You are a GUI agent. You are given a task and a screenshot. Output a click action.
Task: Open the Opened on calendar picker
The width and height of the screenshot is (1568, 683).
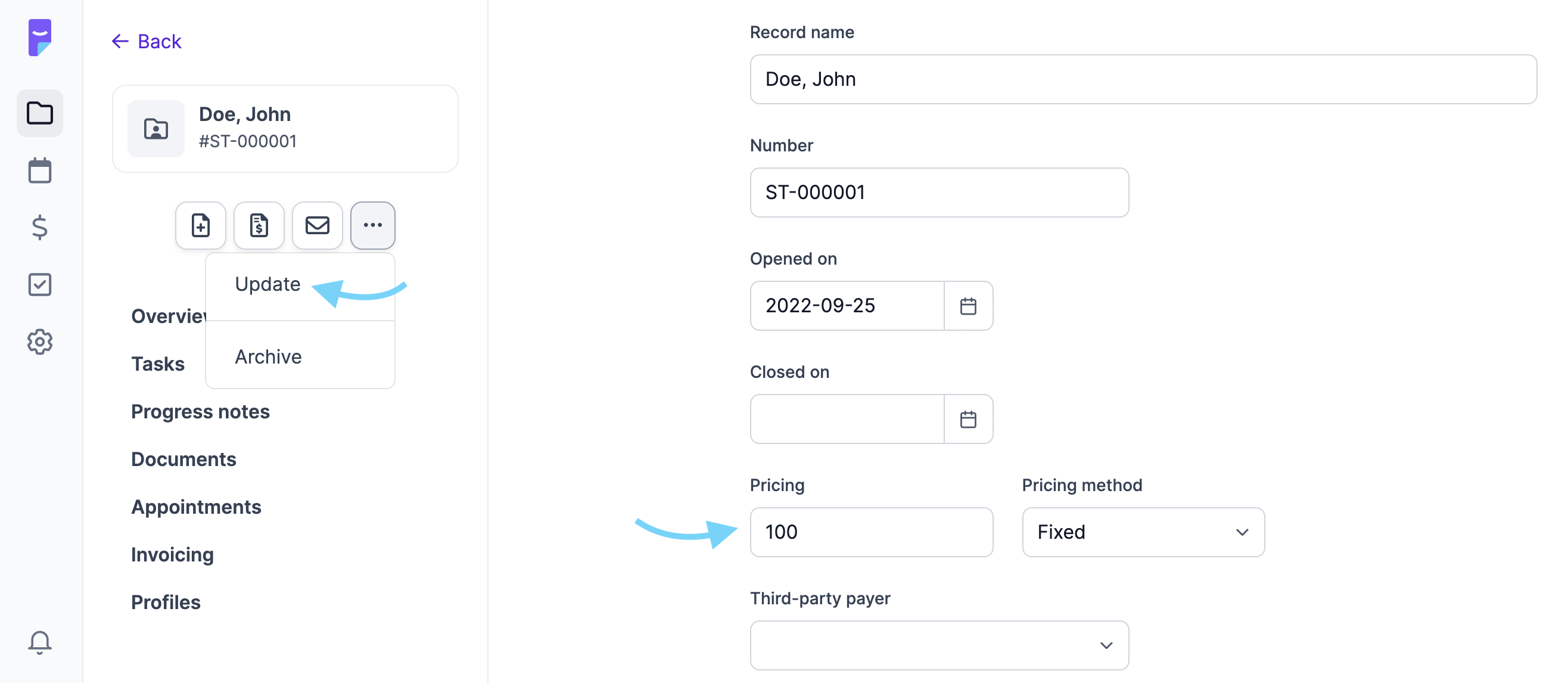click(x=968, y=306)
